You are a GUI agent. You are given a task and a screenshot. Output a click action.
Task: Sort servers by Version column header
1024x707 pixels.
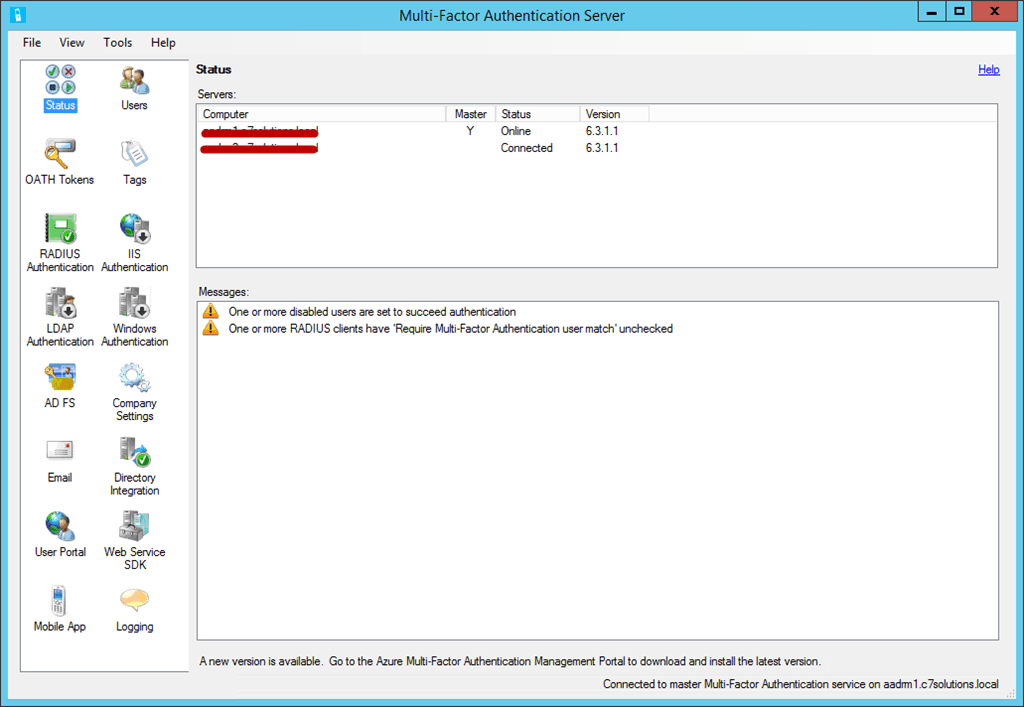coord(615,114)
